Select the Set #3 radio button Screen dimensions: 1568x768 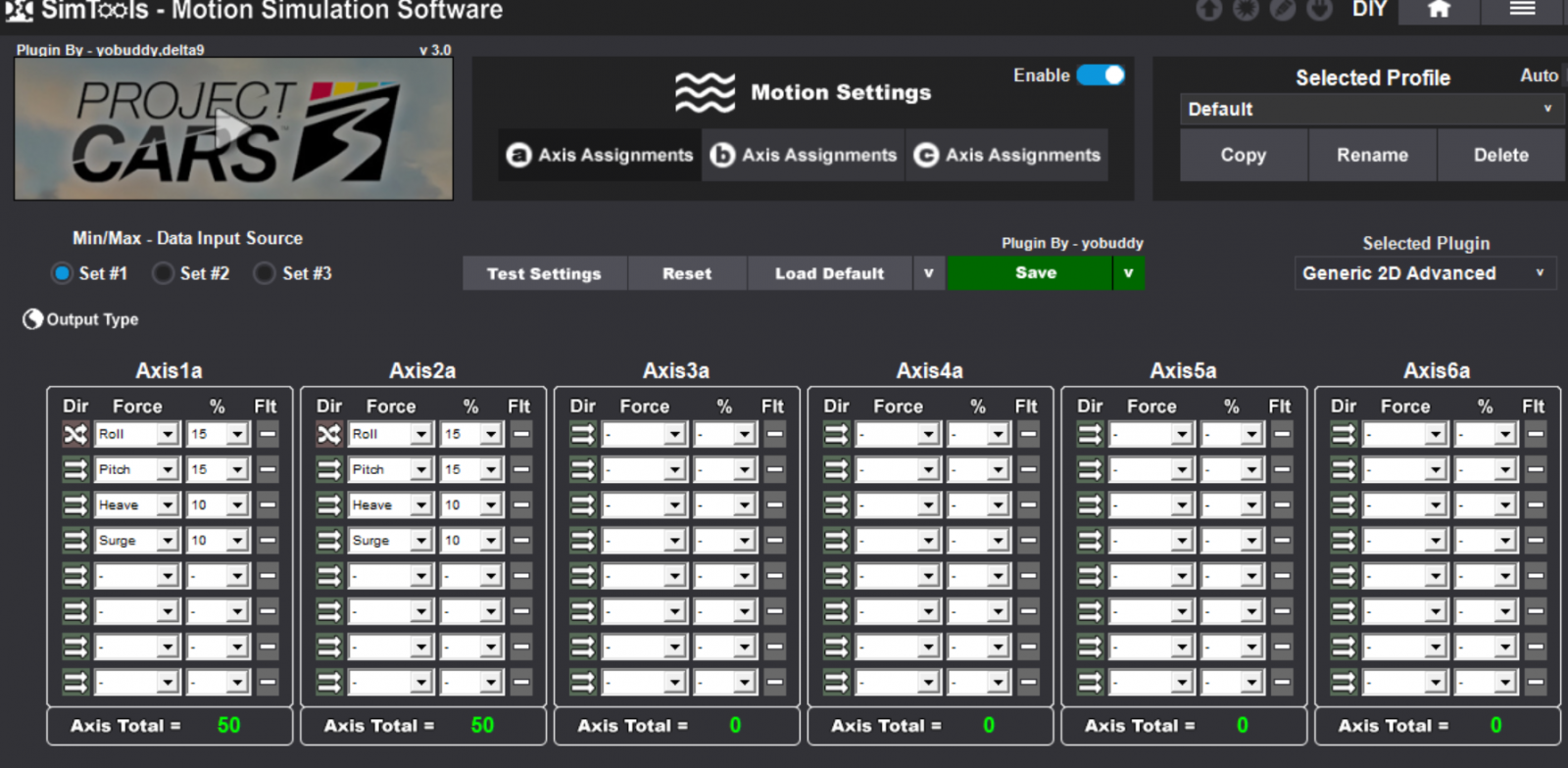pos(265,273)
